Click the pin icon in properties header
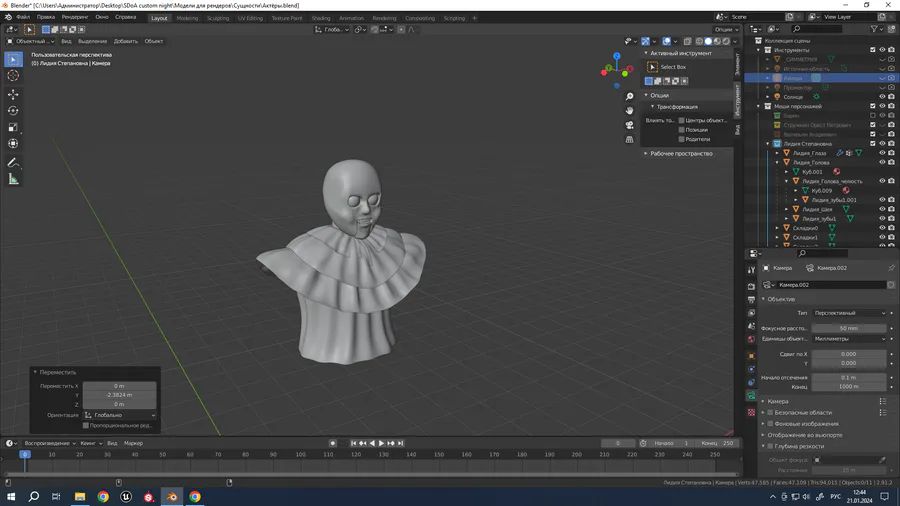 pyautogui.click(x=891, y=268)
